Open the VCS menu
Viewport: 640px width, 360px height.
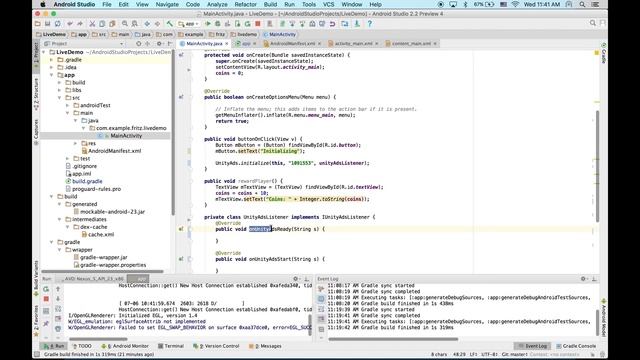pos(329,4)
